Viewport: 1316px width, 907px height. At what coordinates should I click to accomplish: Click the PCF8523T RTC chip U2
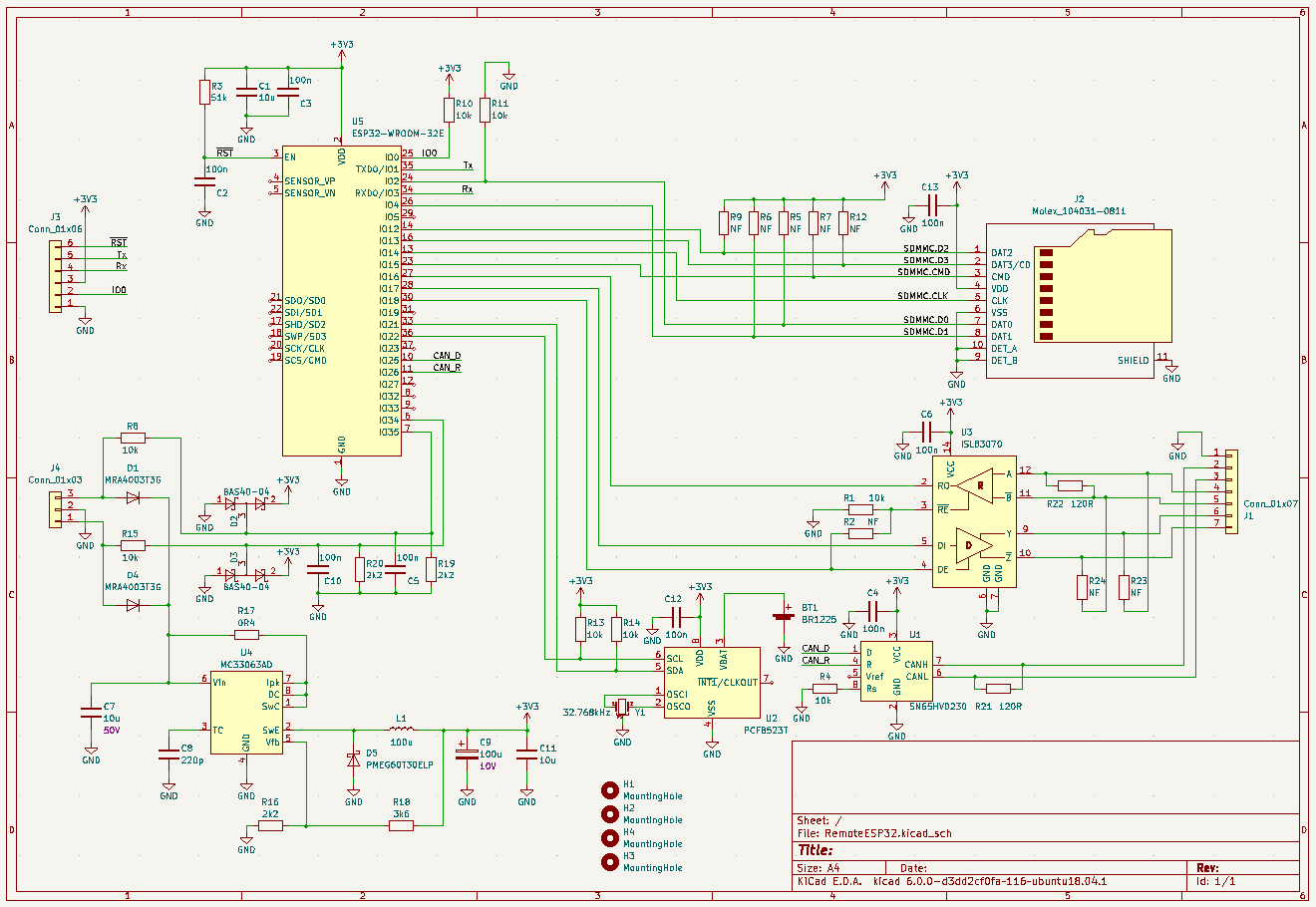(712, 682)
